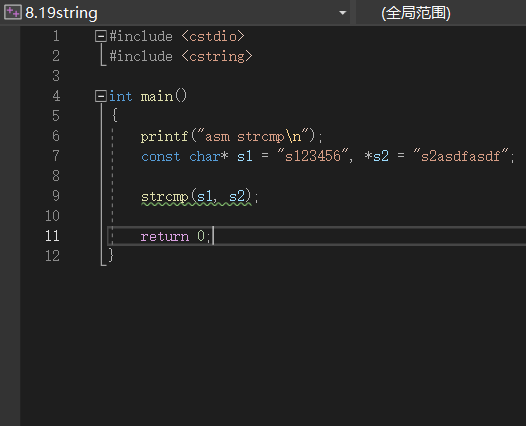The image size is (526, 426).
Task: Click line number 1 in the gutter
Action: (56, 36)
